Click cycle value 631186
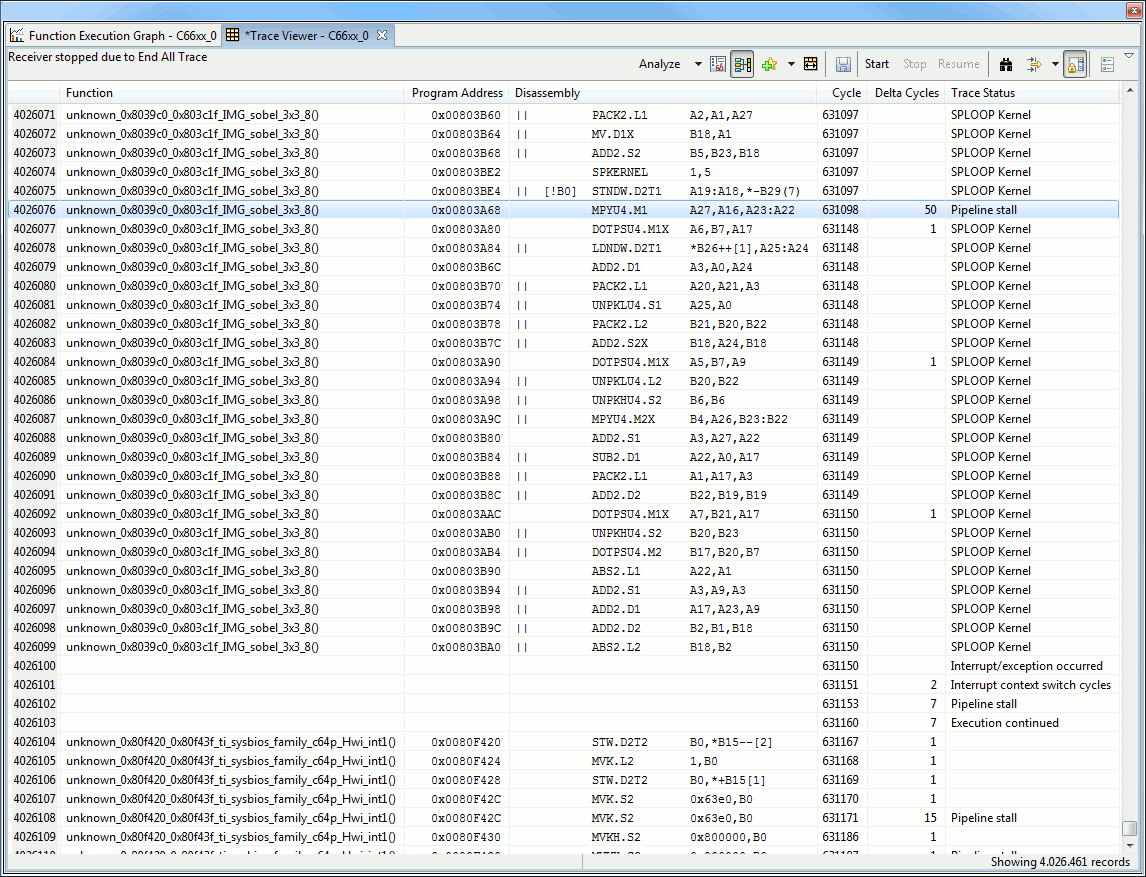The image size is (1146, 877). click(840, 837)
